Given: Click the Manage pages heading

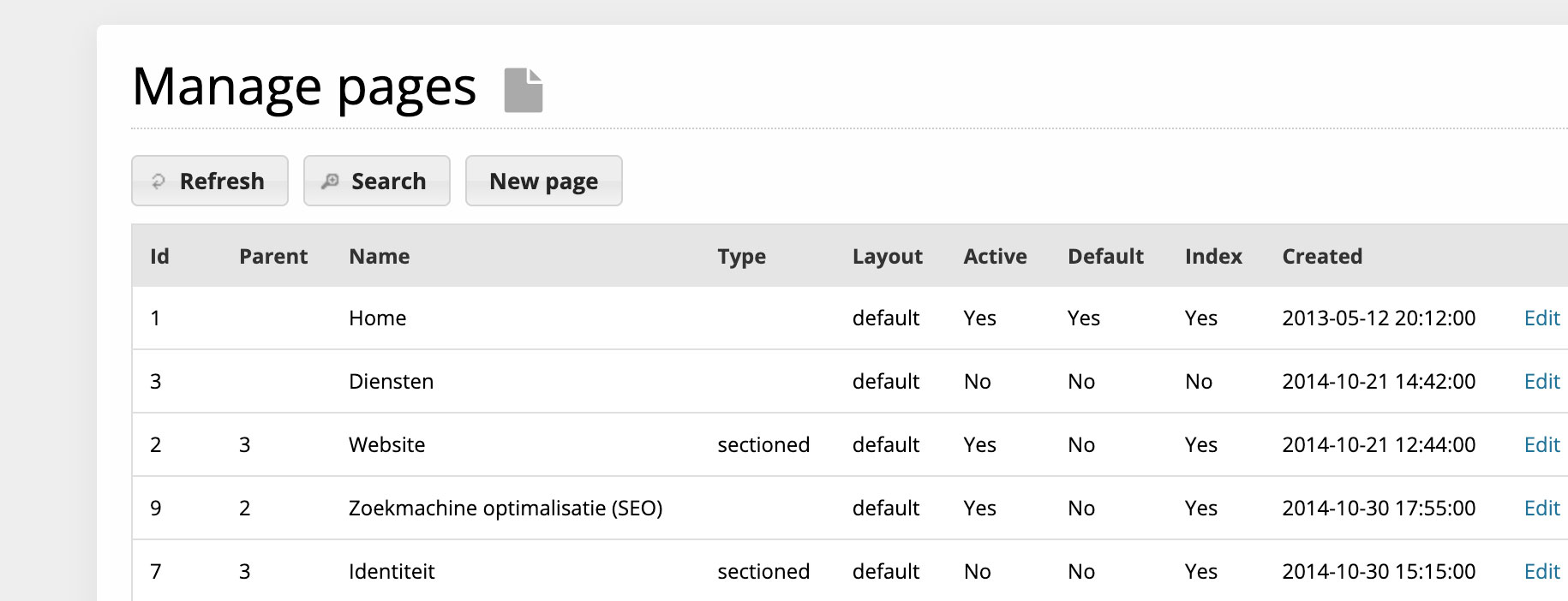Looking at the screenshot, I should pos(304,87).
